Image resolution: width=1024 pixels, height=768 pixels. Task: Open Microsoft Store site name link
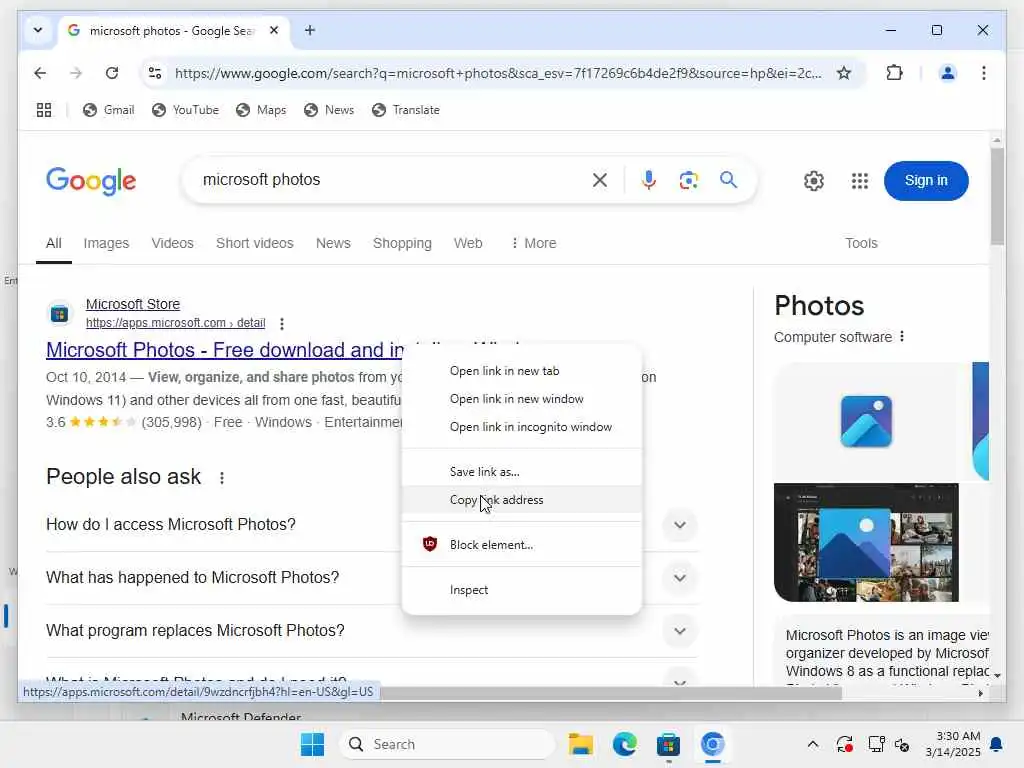133,304
